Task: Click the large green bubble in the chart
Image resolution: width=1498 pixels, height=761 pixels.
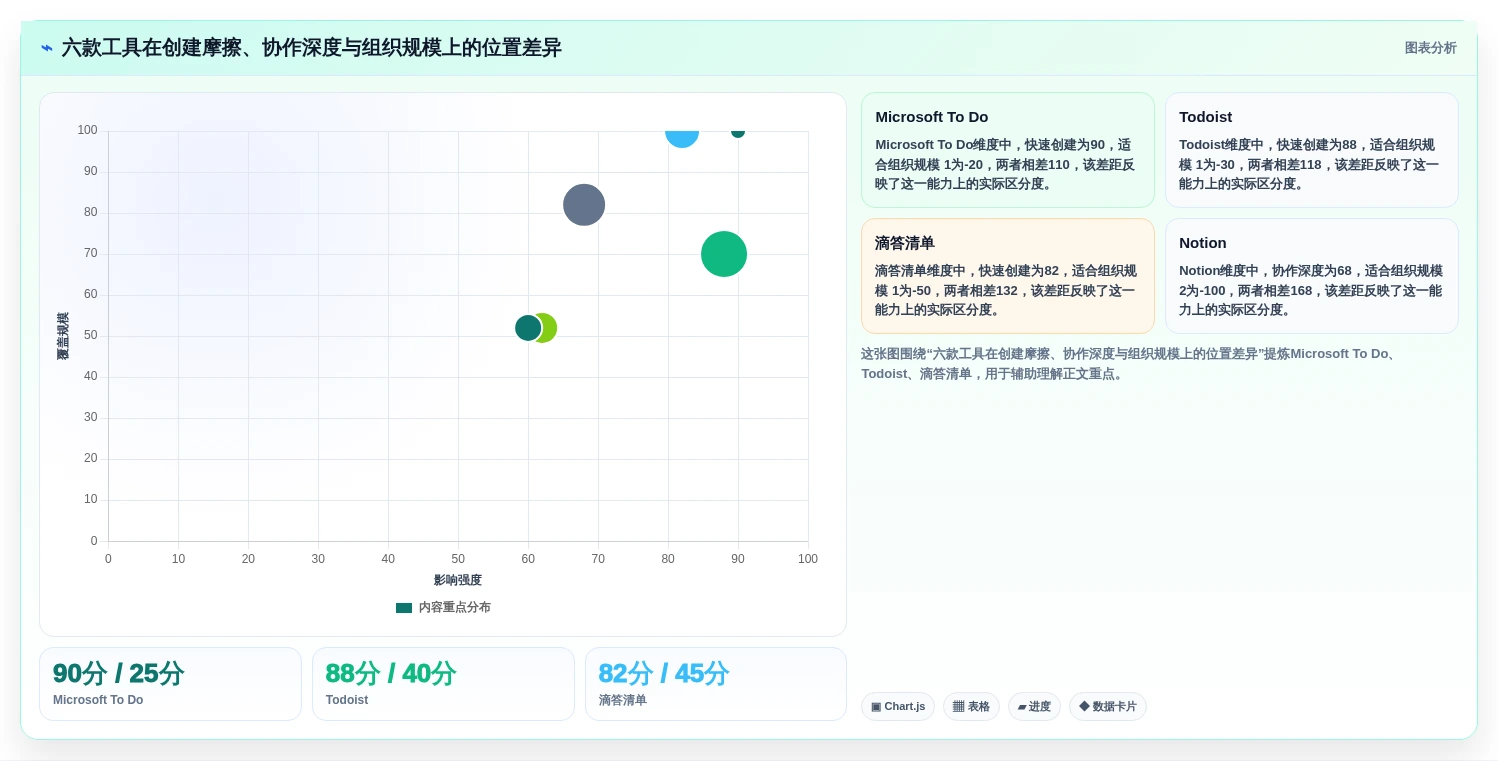Action: point(724,254)
